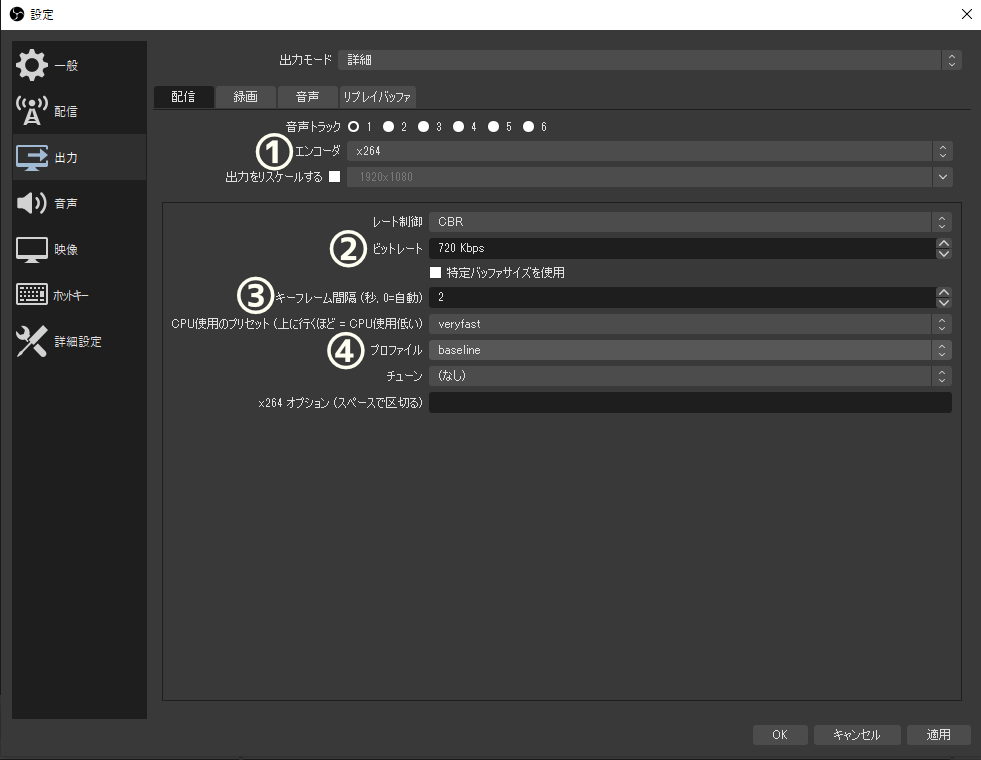Open the rescale resolution 1920x1080 dropdown
The height and width of the screenshot is (760, 981).
[650, 176]
